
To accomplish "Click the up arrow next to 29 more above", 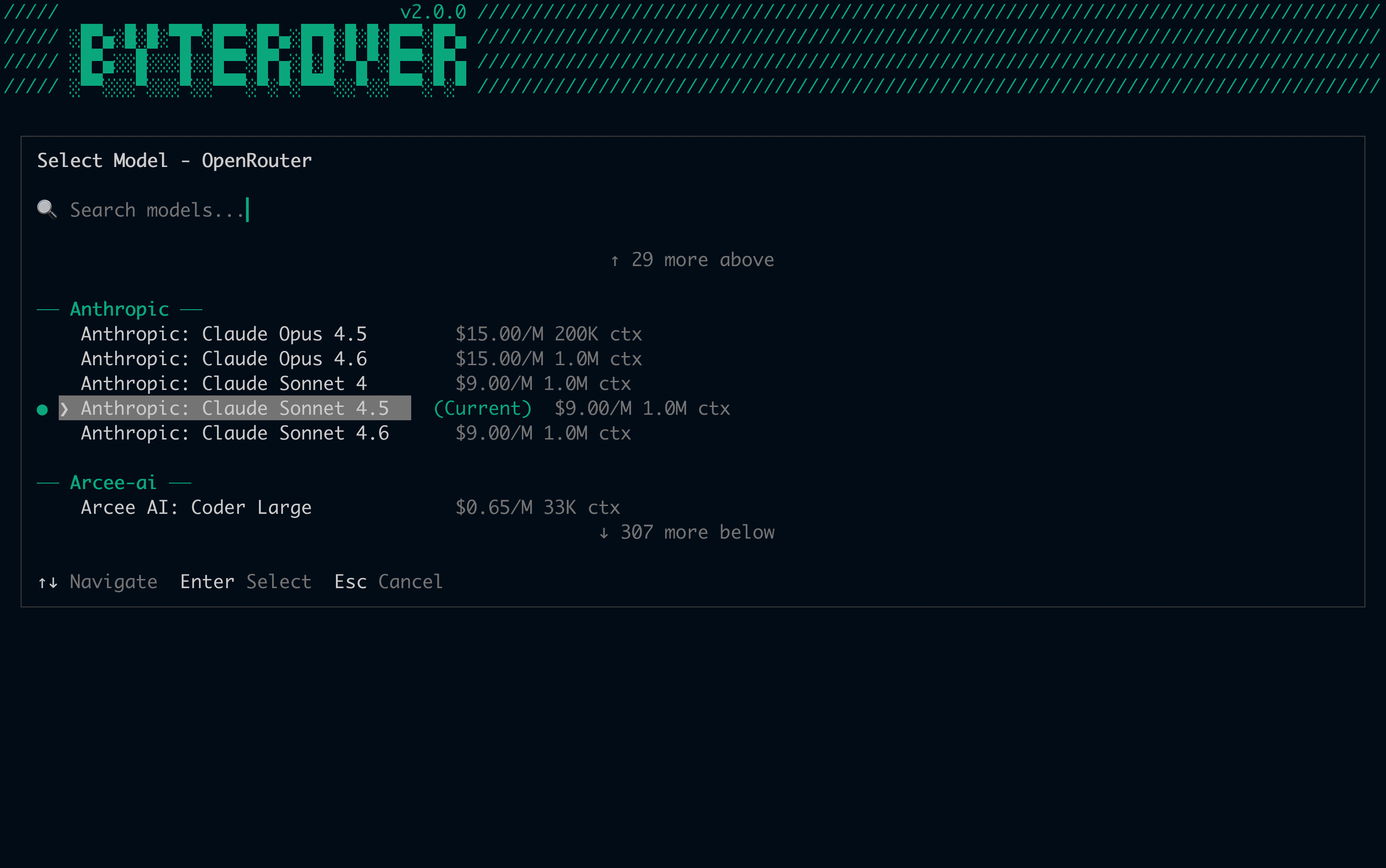I will (x=615, y=261).
